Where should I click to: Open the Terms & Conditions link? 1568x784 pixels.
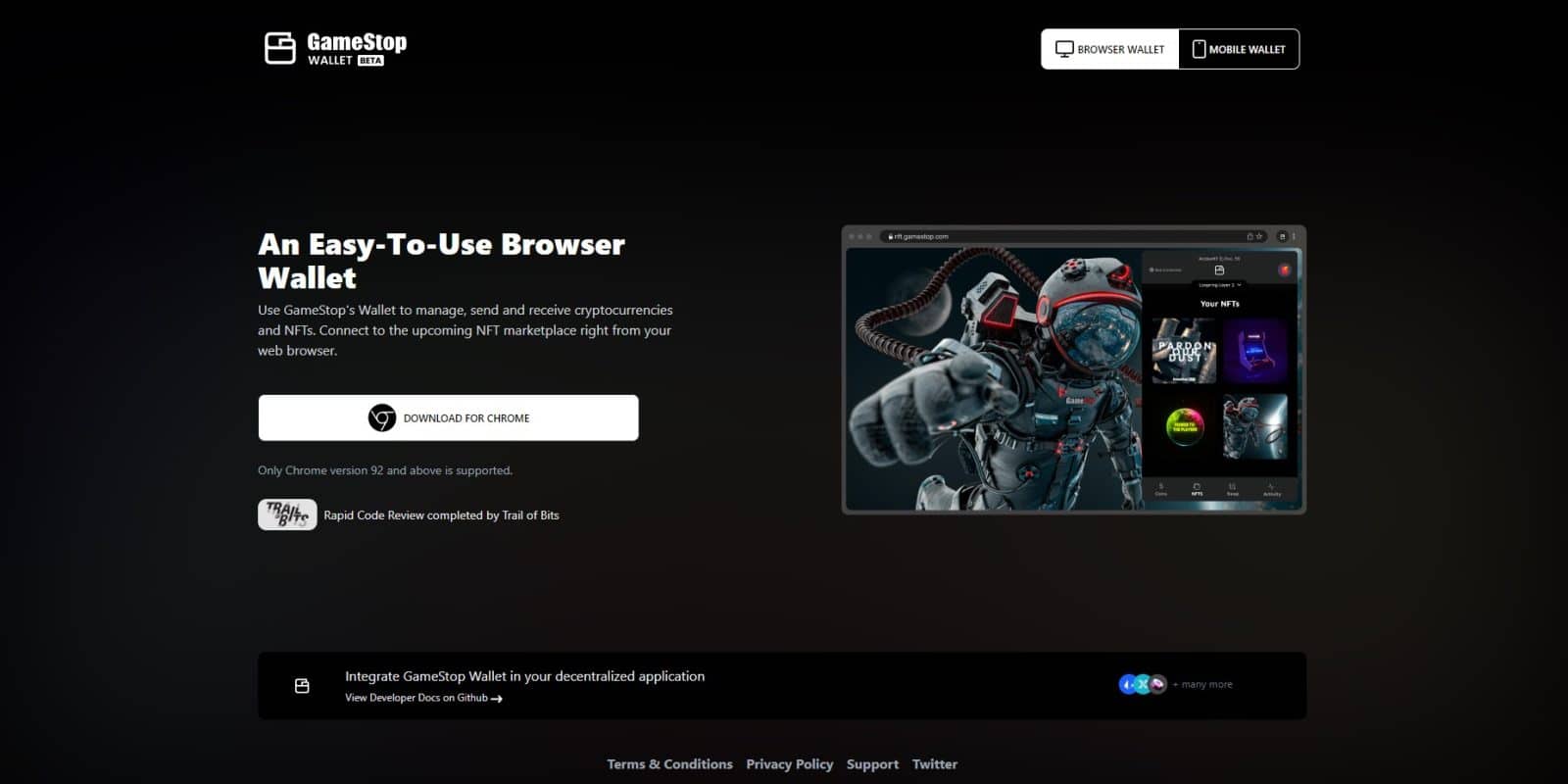(669, 764)
